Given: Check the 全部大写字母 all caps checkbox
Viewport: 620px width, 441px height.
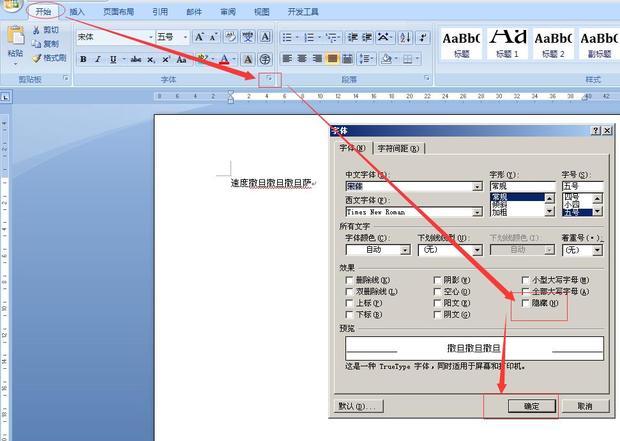Looking at the screenshot, I should 525,291.
